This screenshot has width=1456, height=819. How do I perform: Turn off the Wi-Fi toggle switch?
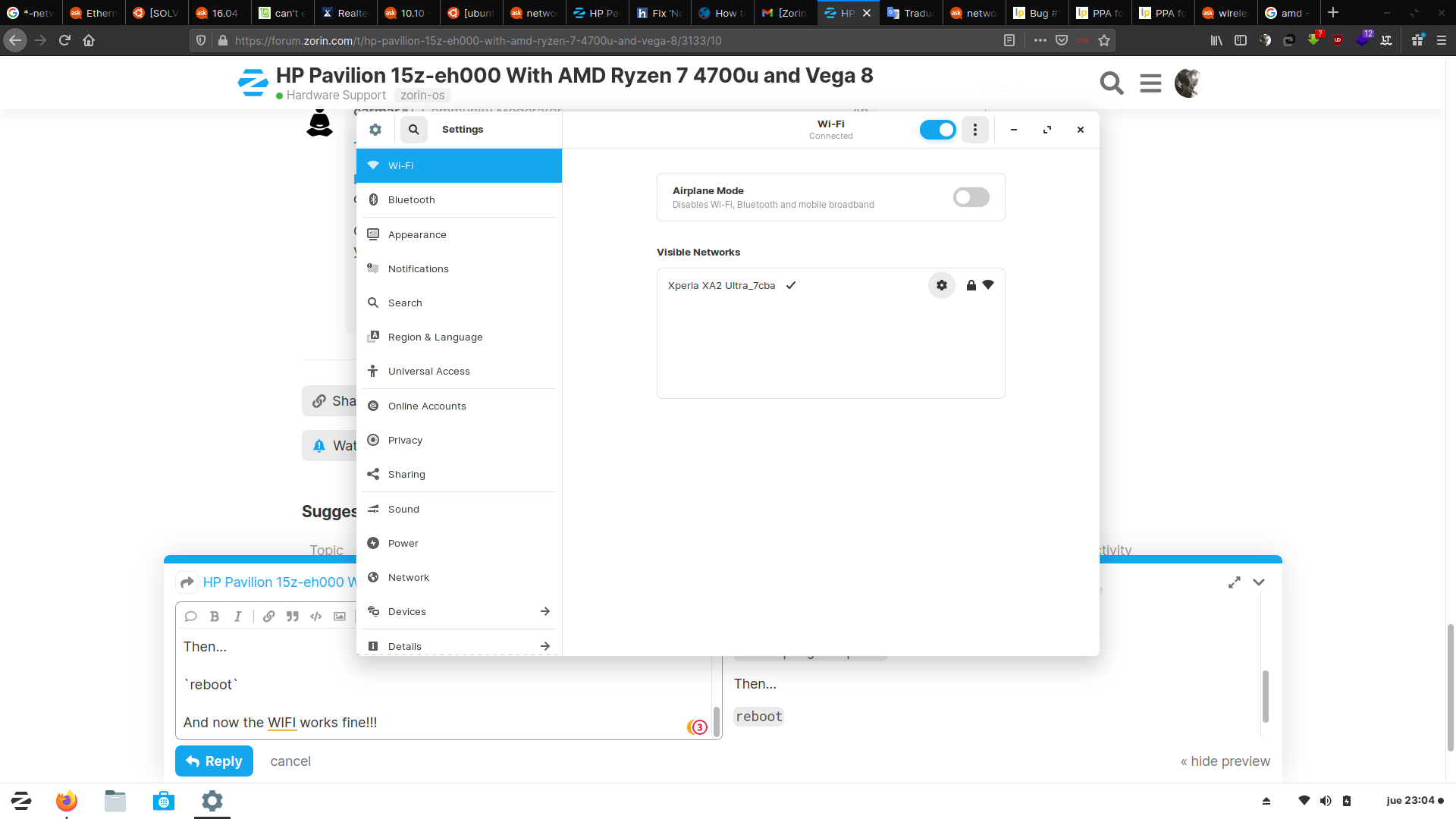pyautogui.click(x=937, y=130)
